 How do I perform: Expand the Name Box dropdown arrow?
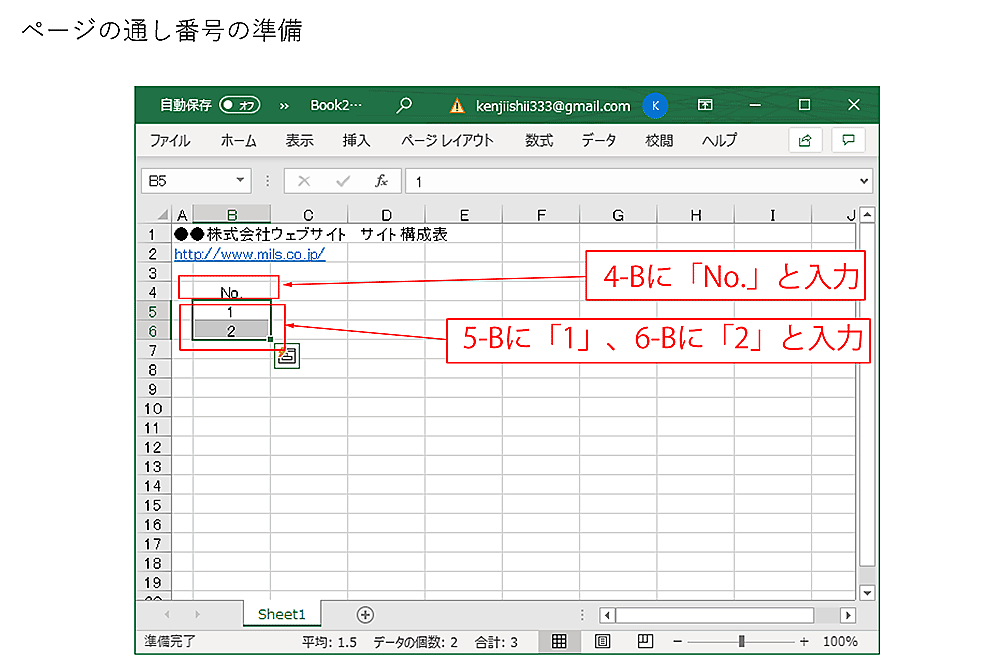coord(240,181)
